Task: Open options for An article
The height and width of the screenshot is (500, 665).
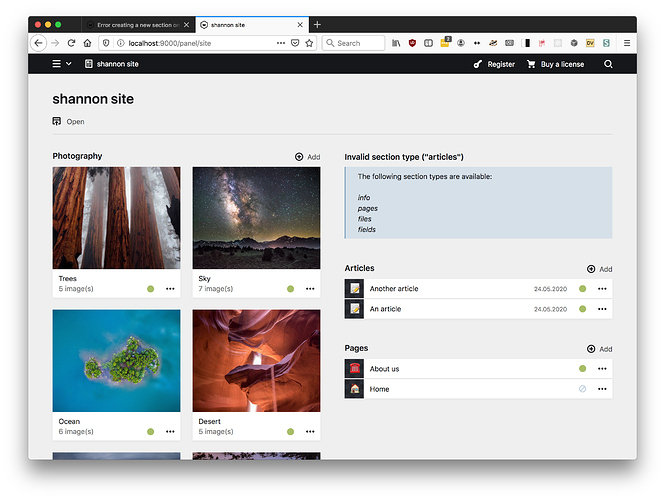Action: tap(602, 309)
